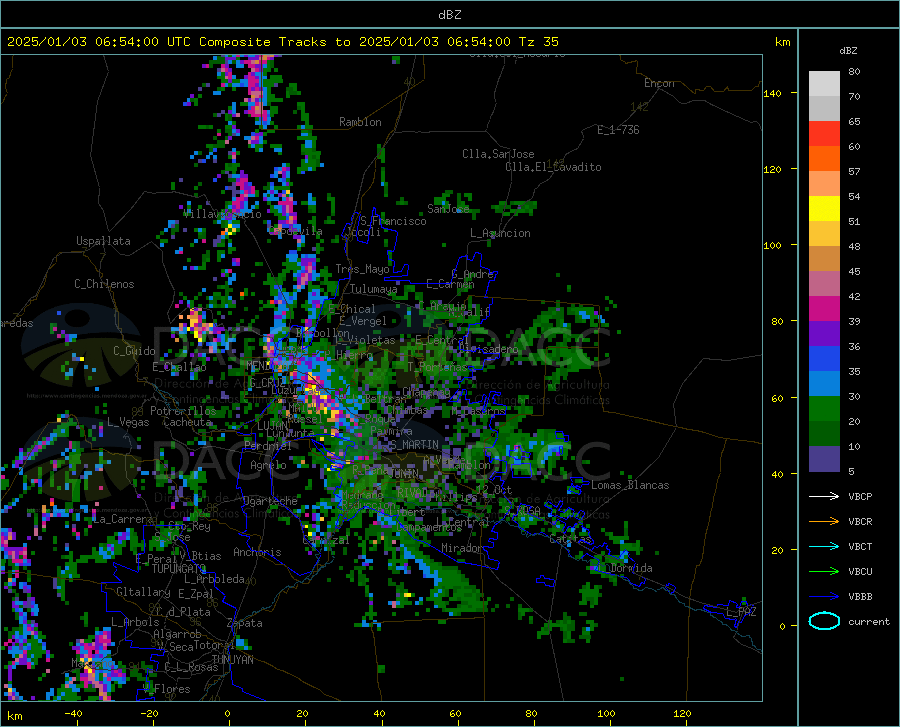Click the Cacheuta place label
This screenshot has height=727, width=900.
point(187,422)
